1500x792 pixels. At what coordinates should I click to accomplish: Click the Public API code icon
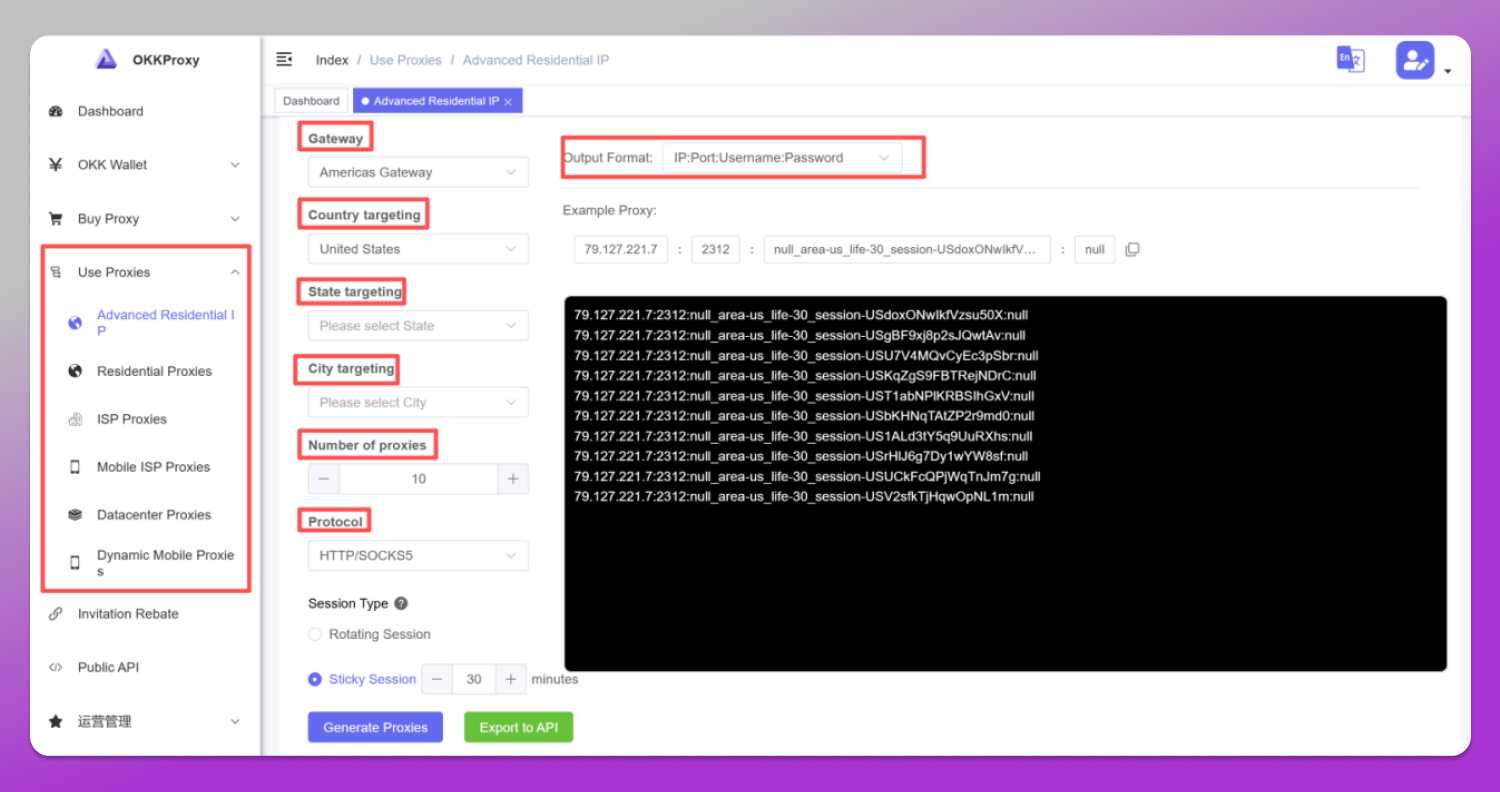(x=56, y=667)
